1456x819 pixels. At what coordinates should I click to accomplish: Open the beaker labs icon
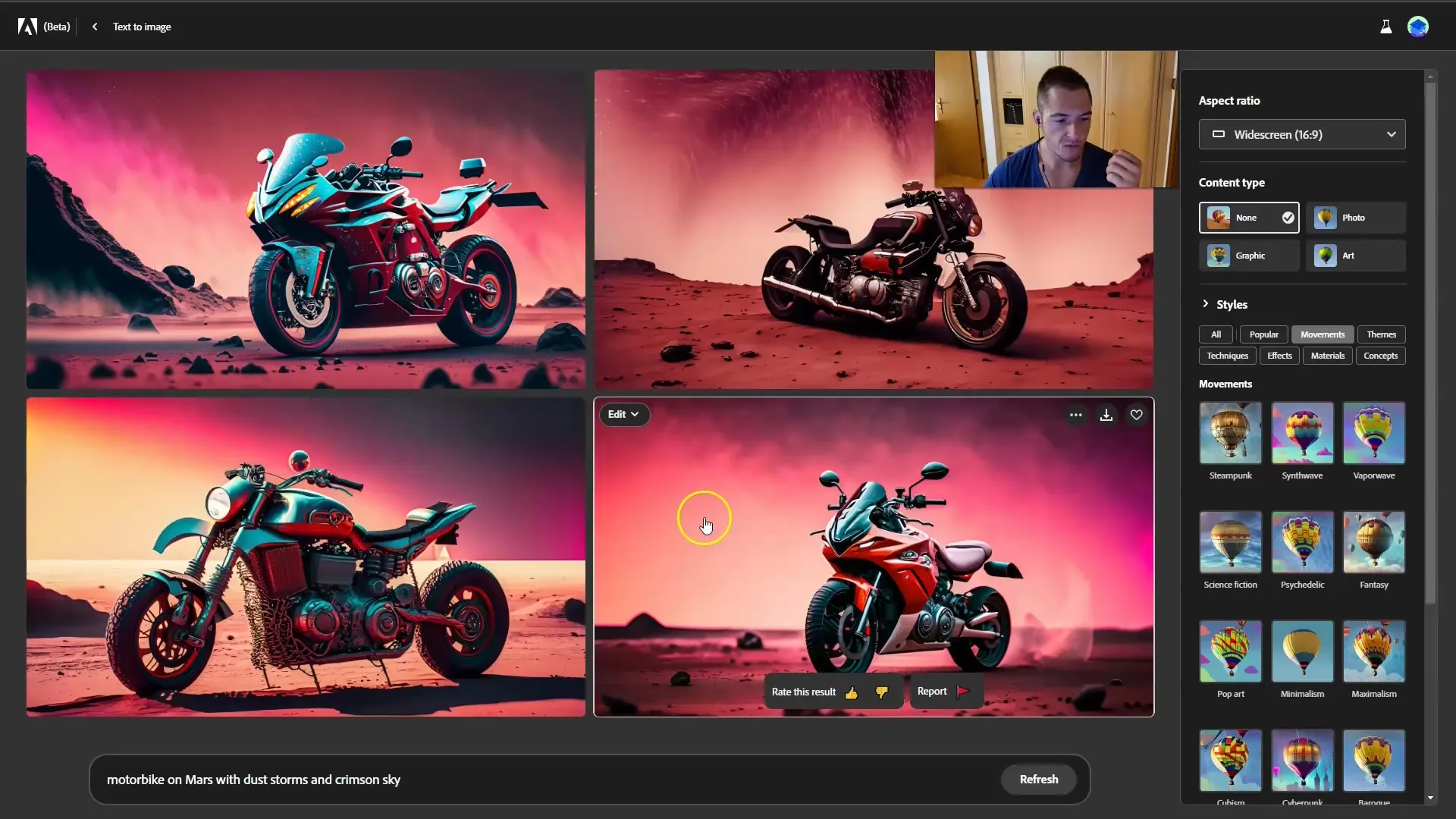[x=1385, y=27]
